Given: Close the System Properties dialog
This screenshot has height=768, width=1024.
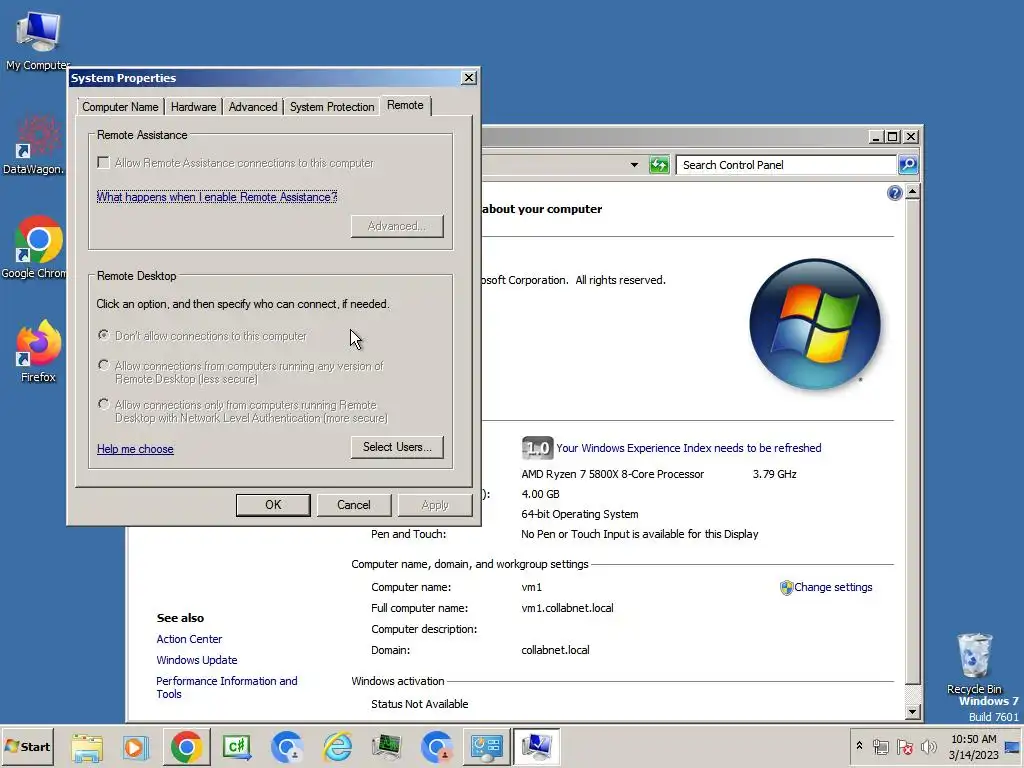Looking at the screenshot, I should click(468, 78).
